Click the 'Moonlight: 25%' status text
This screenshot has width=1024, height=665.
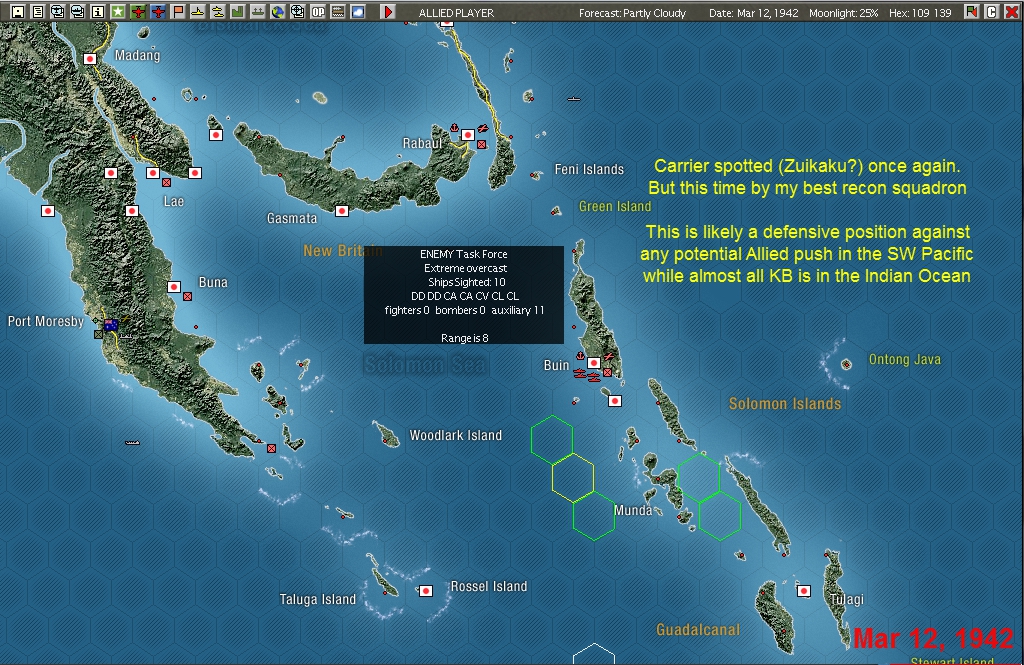coord(844,12)
